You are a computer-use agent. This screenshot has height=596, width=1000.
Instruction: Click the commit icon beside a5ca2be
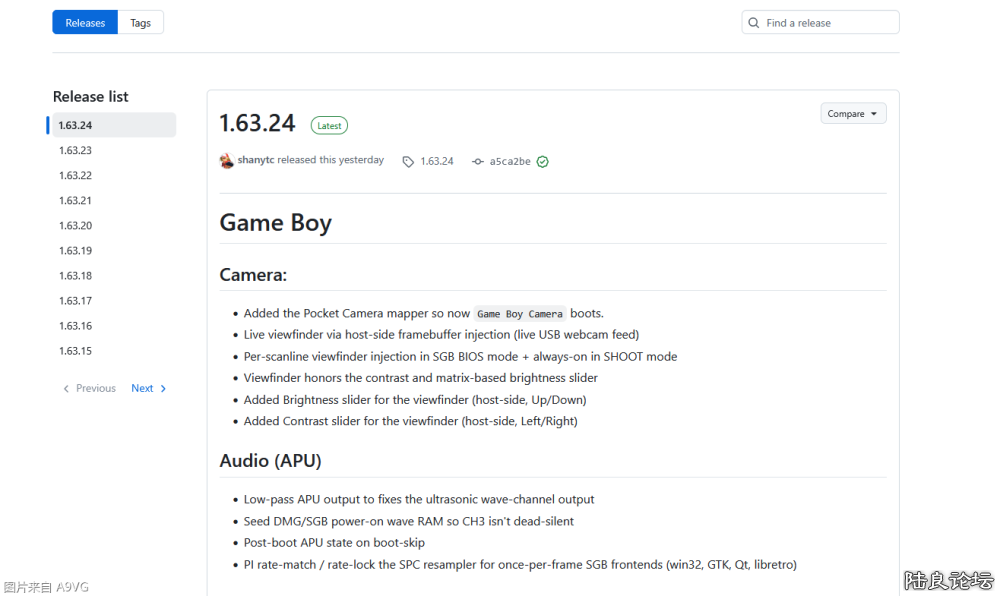pos(478,162)
